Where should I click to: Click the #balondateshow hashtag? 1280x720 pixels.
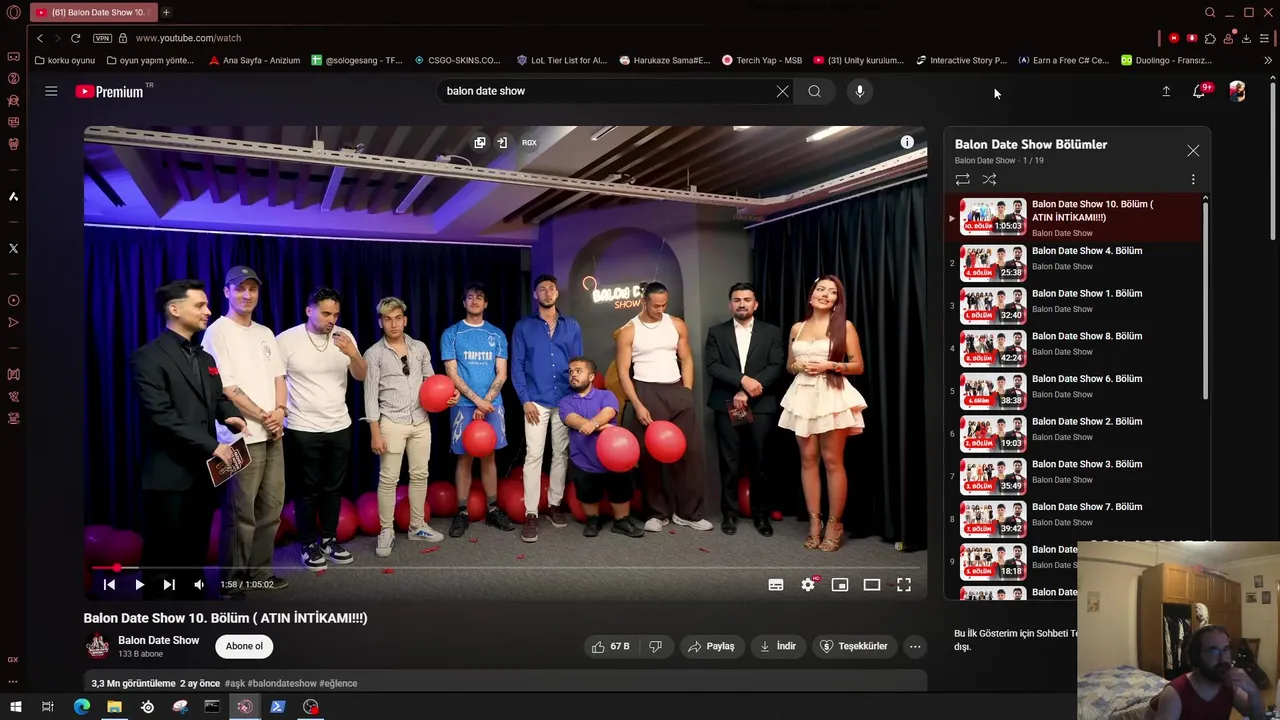coord(282,683)
